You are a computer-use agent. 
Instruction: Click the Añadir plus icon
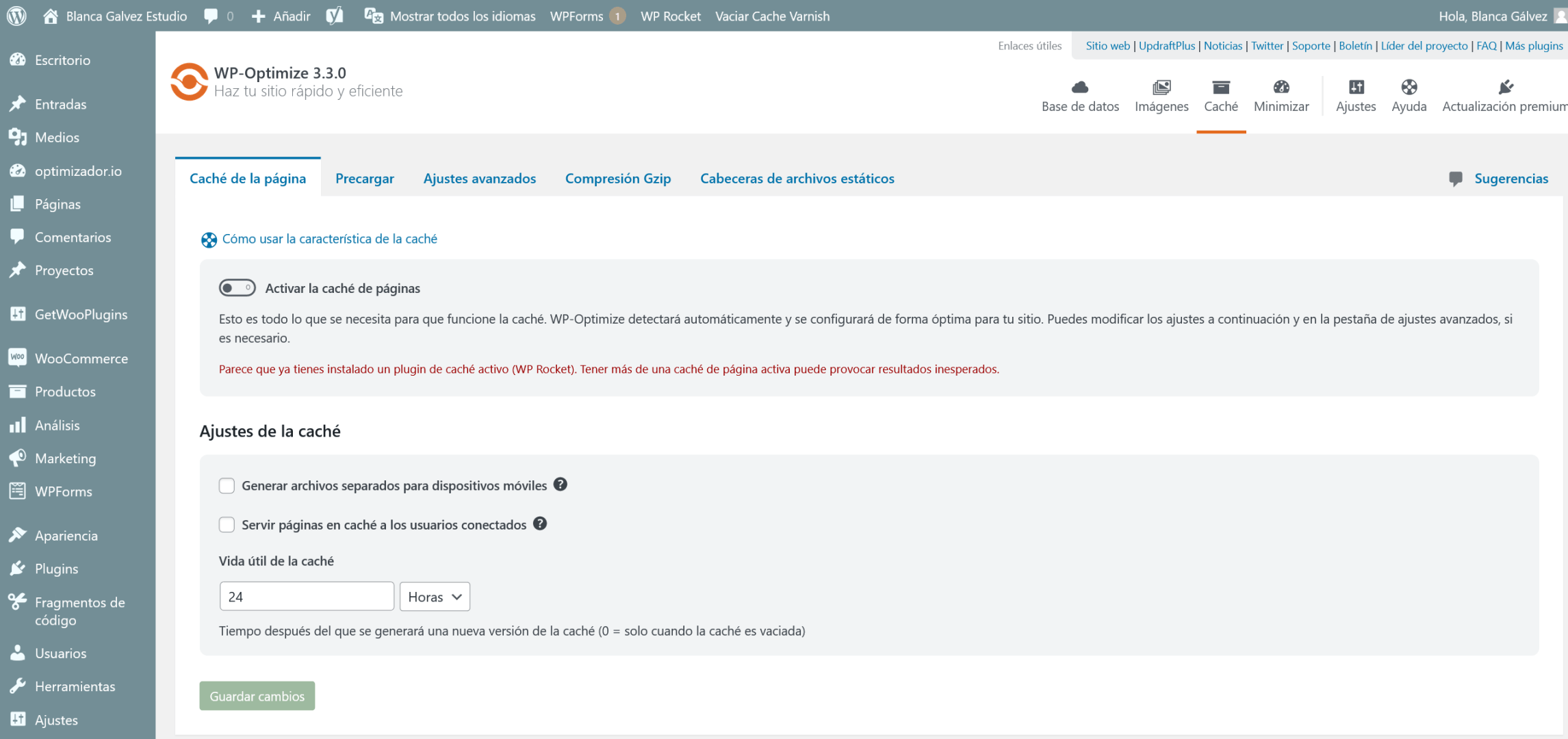tap(258, 16)
